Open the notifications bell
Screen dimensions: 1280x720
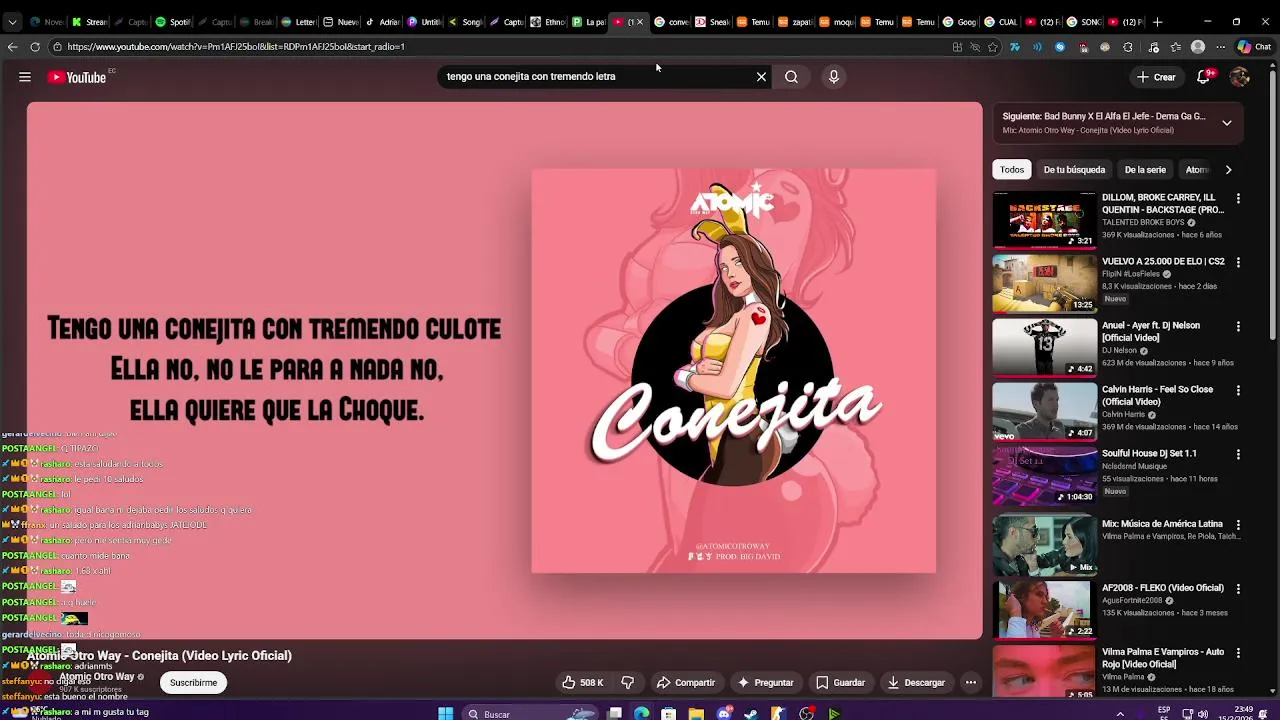(x=1204, y=77)
